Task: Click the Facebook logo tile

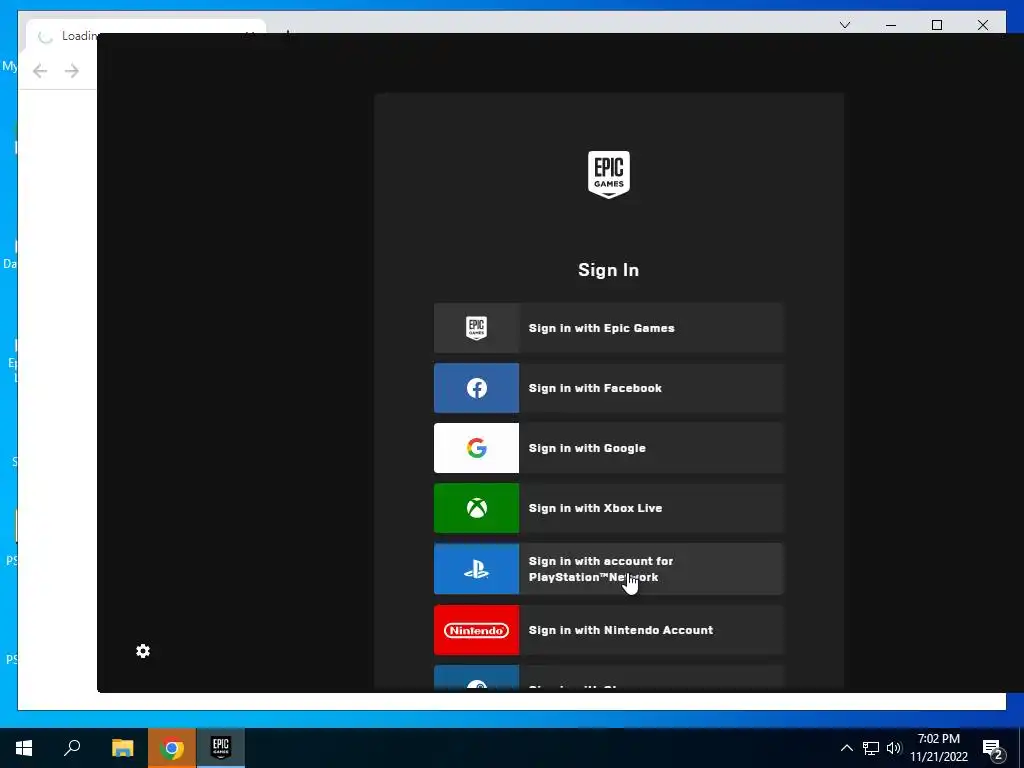Action: [x=477, y=388]
